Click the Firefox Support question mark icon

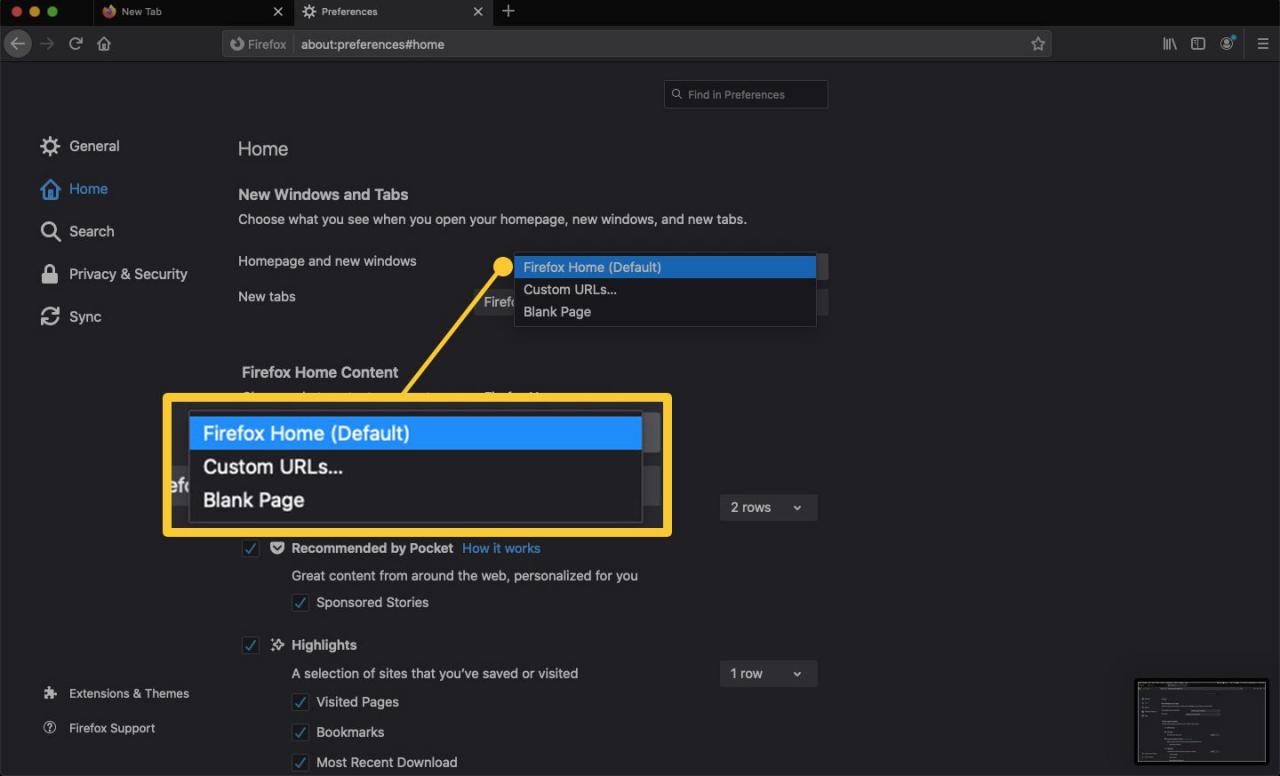pos(50,728)
